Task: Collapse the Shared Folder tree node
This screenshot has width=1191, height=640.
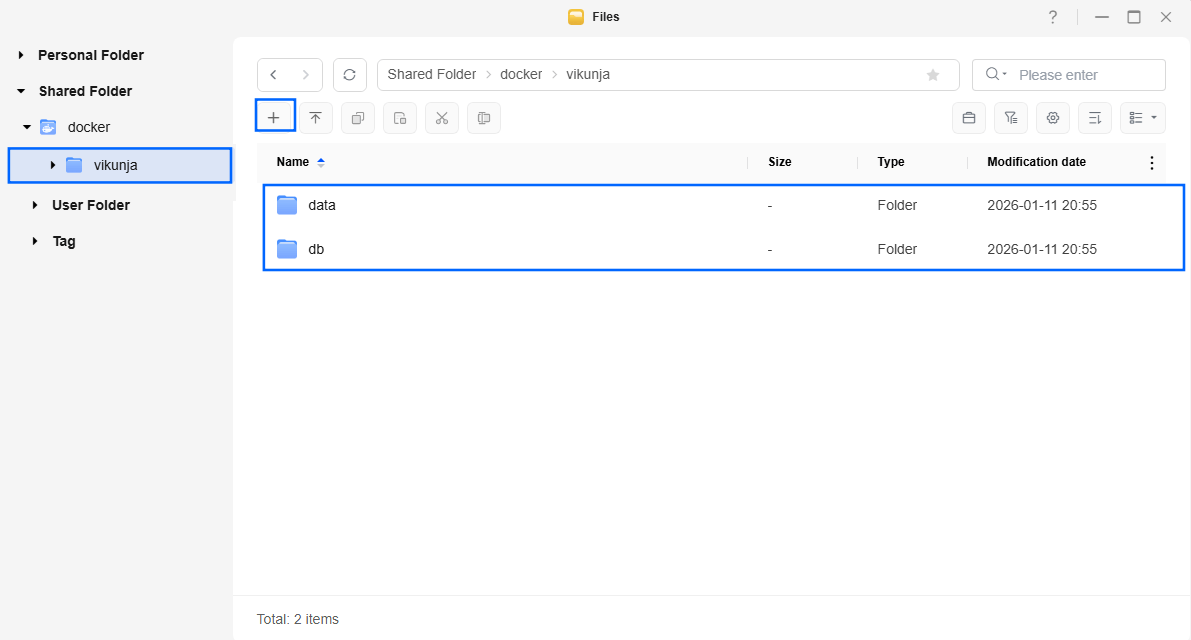Action: [21, 91]
